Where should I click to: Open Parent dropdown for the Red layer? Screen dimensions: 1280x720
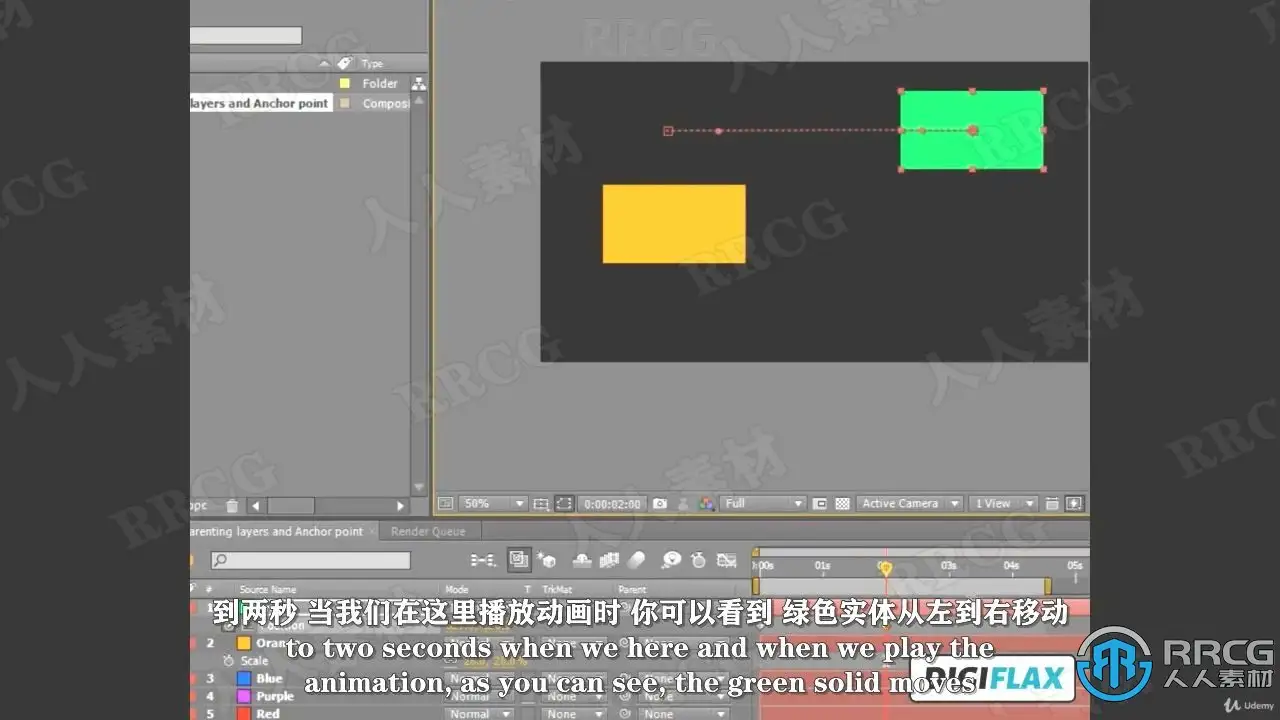[683, 714]
